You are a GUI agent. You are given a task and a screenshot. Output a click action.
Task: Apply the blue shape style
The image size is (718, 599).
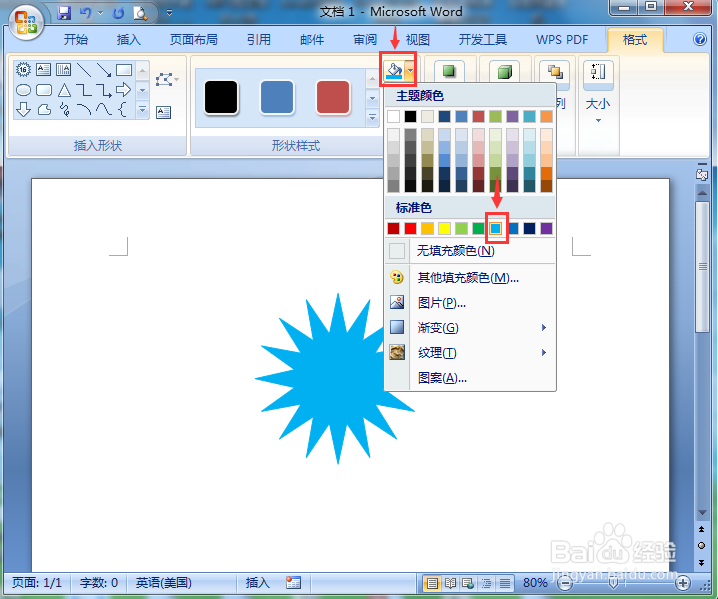277,97
